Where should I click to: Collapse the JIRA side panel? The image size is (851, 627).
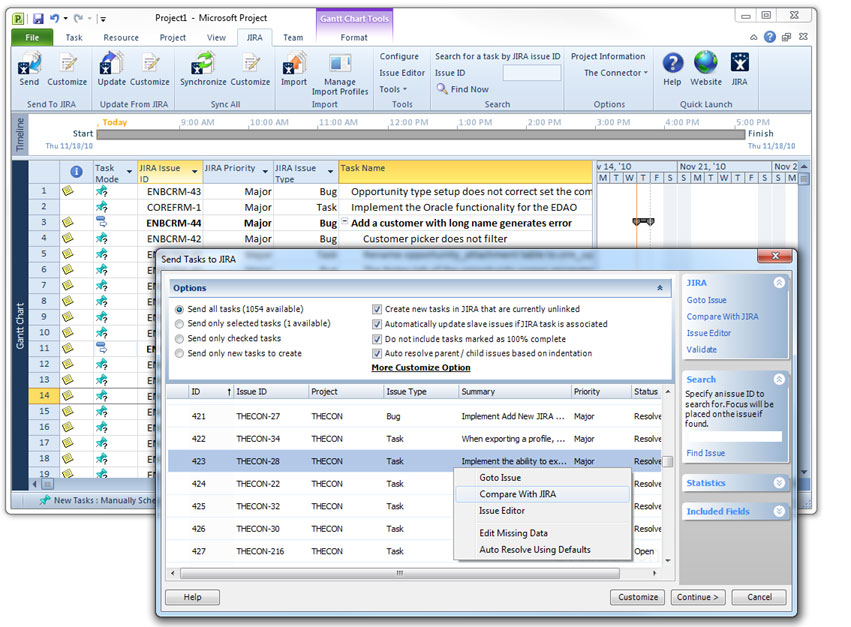pyautogui.click(x=779, y=283)
